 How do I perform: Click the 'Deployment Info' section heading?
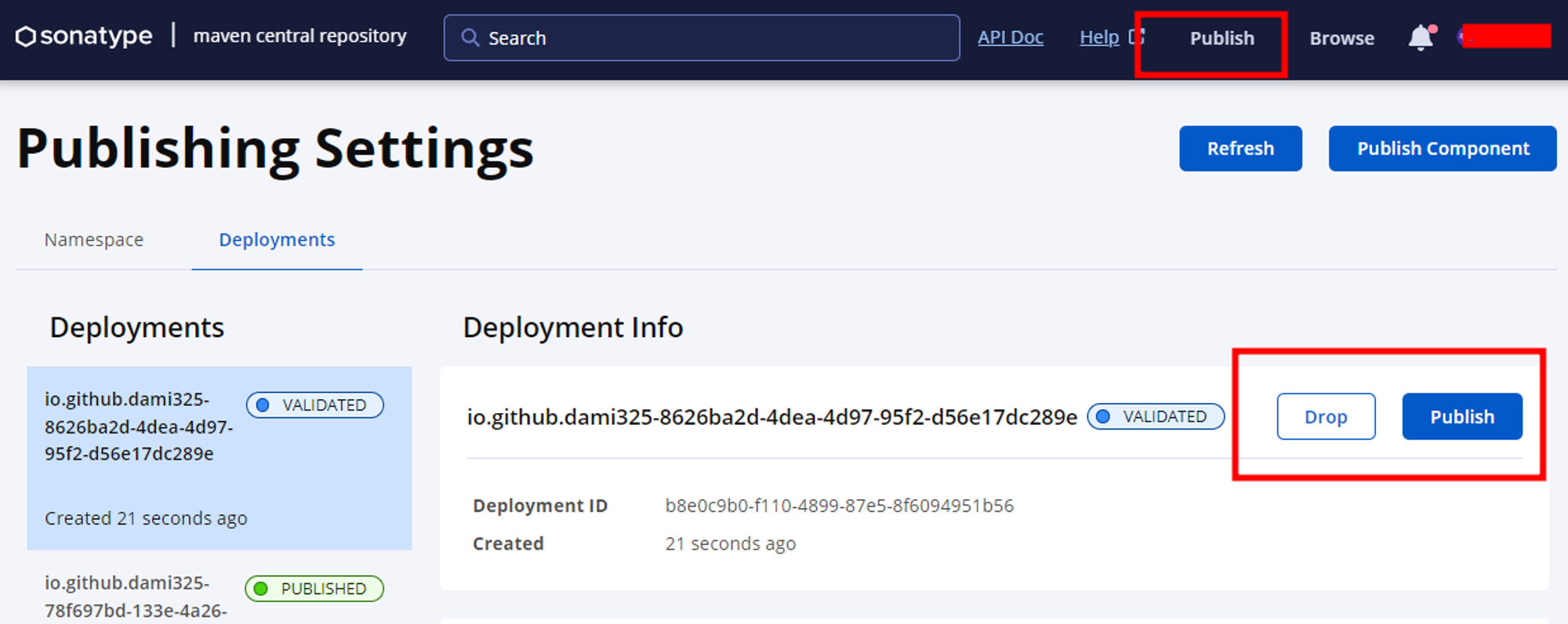pyautogui.click(x=573, y=328)
